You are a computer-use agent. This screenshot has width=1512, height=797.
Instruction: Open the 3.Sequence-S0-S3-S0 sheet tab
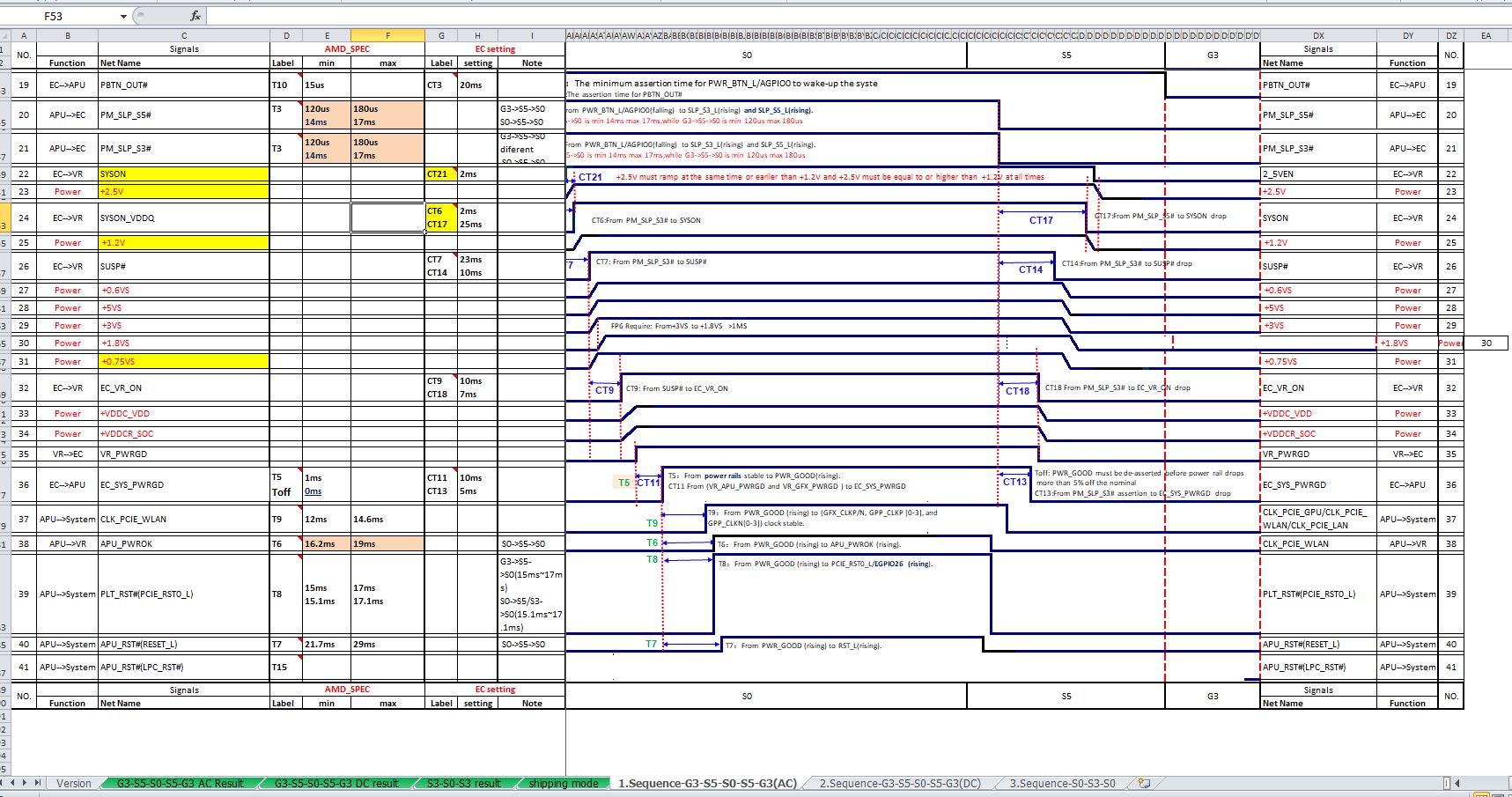1062,783
